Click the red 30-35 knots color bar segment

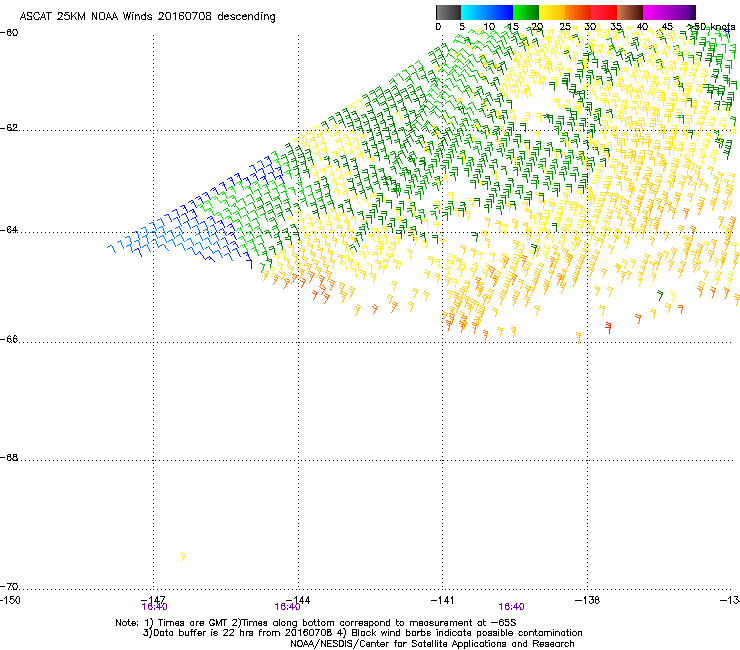click(x=604, y=12)
